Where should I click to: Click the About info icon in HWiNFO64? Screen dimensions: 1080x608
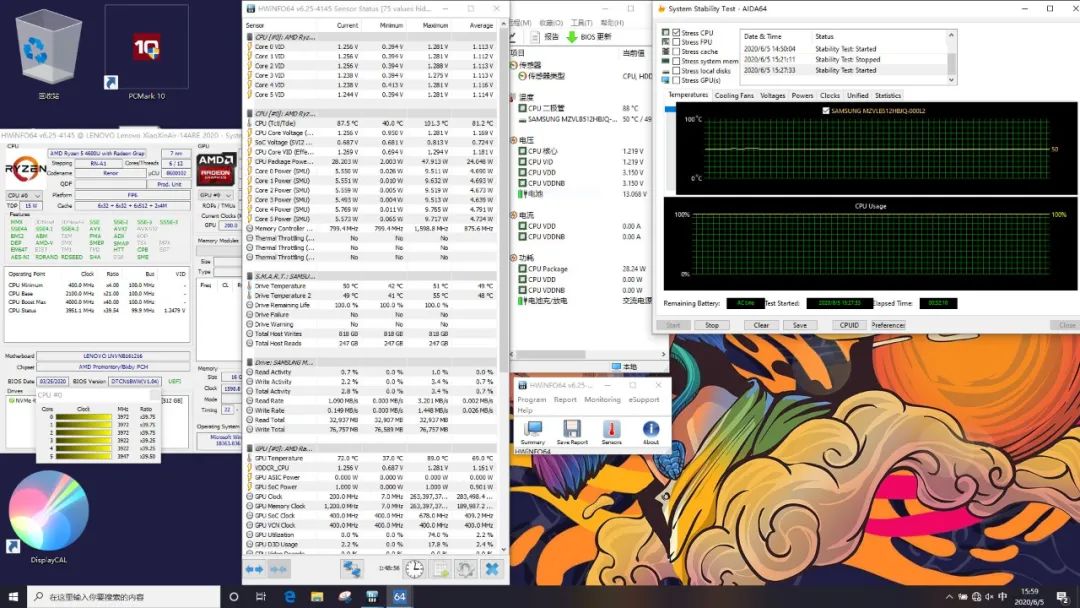point(651,430)
